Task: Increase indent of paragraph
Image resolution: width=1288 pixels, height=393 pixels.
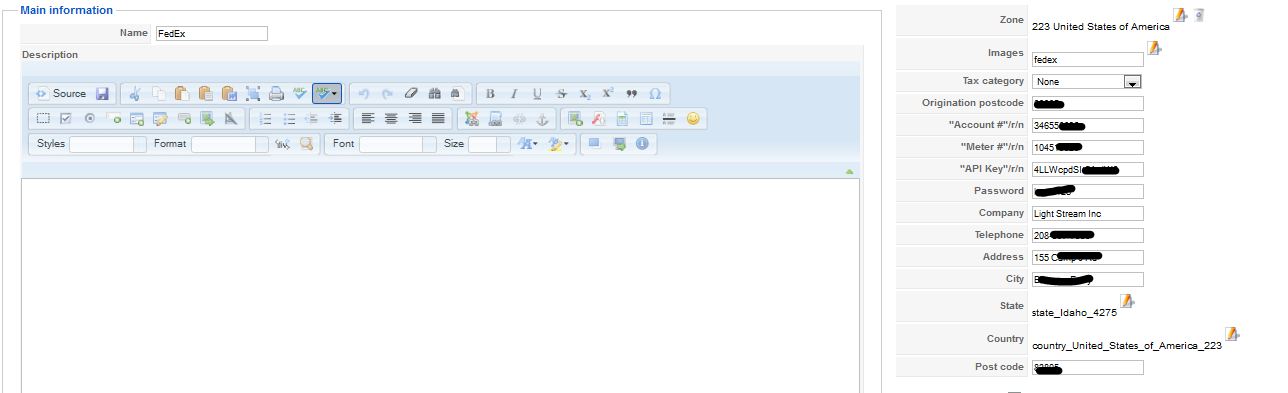Action: (x=336, y=118)
